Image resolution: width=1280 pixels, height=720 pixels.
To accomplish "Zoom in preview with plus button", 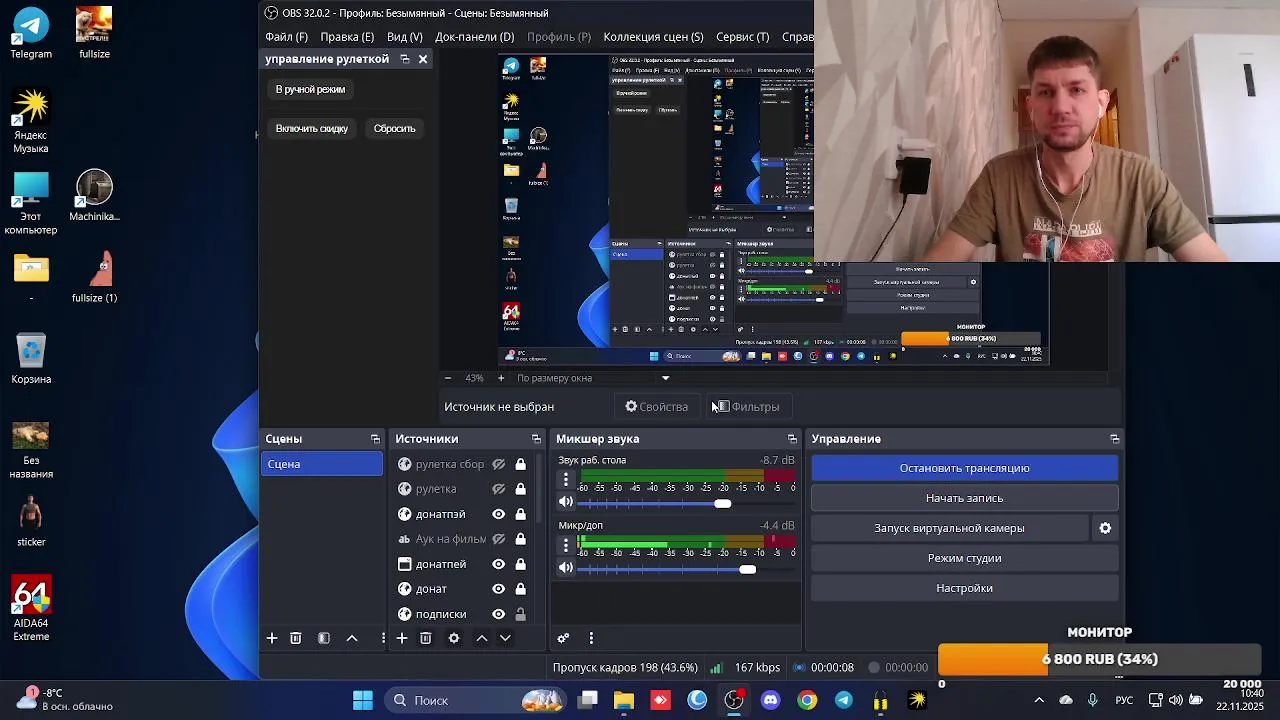I will click(501, 378).
